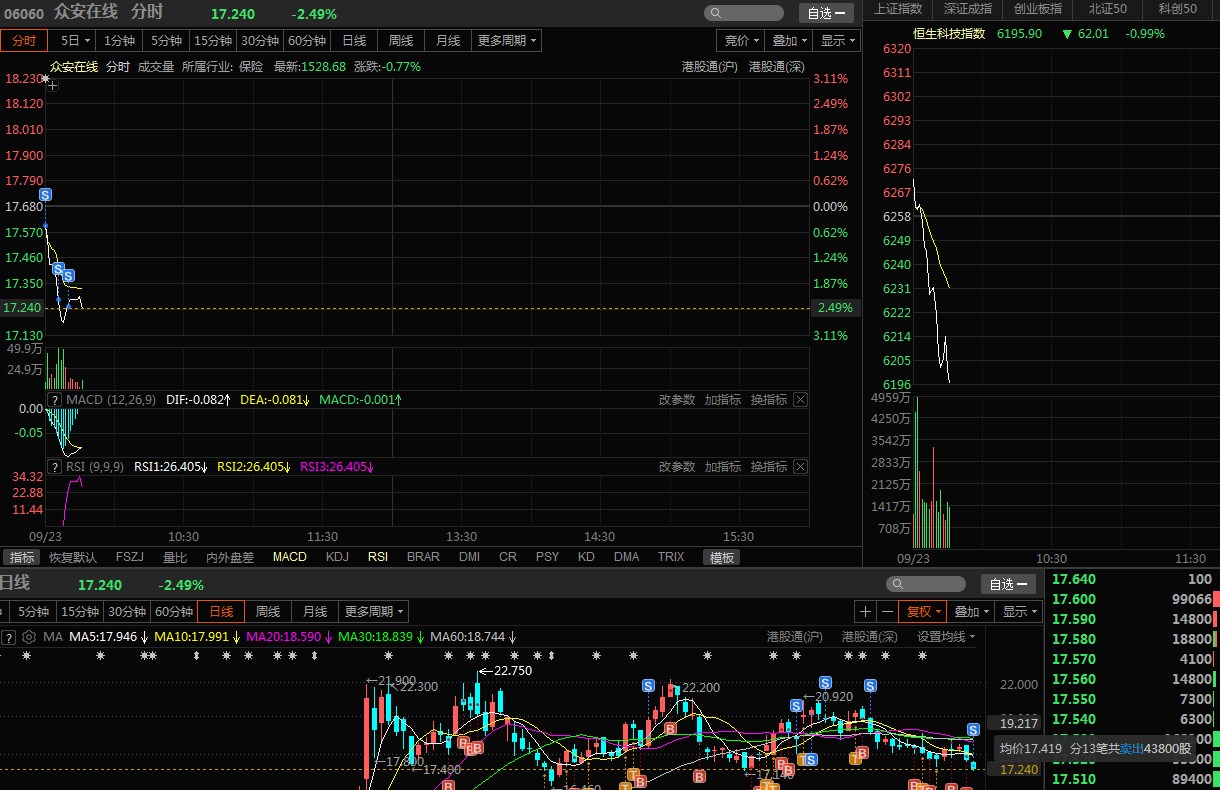
Task: Select the 内外盘差 indicator
Action: pyautogui.click(x=230, y=557)
